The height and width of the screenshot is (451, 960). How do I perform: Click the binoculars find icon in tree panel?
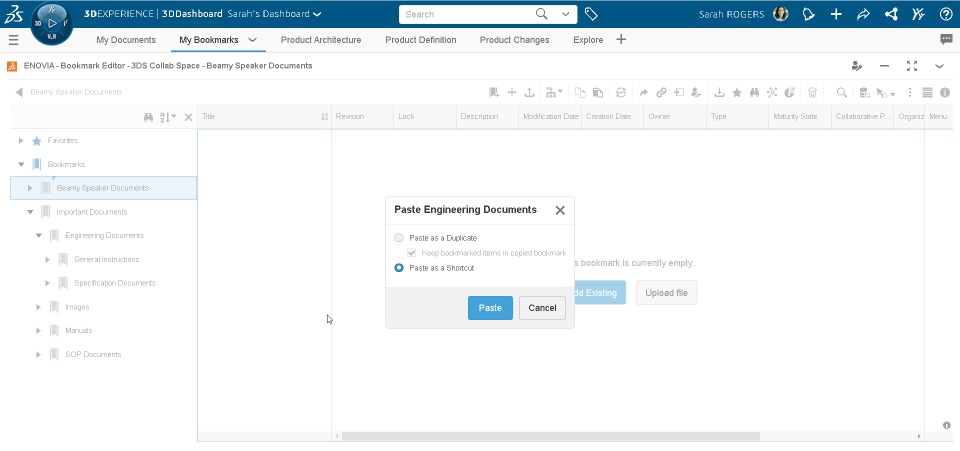click(x=148, y=117)
